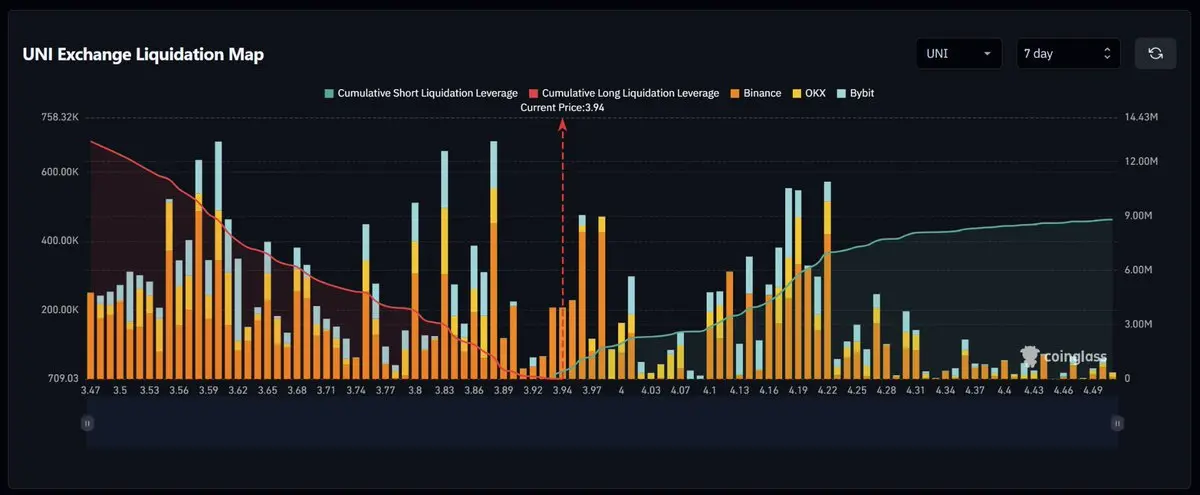Click the 4.22 x-axis label

[x=827, y=391]
